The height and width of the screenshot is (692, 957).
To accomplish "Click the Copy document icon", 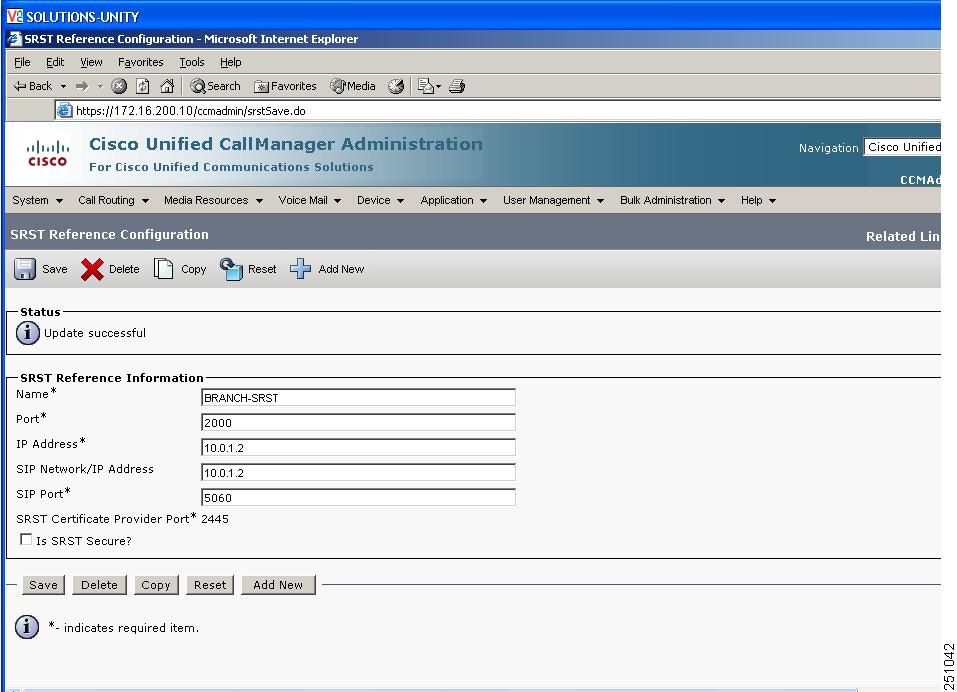I will [163, 269].
